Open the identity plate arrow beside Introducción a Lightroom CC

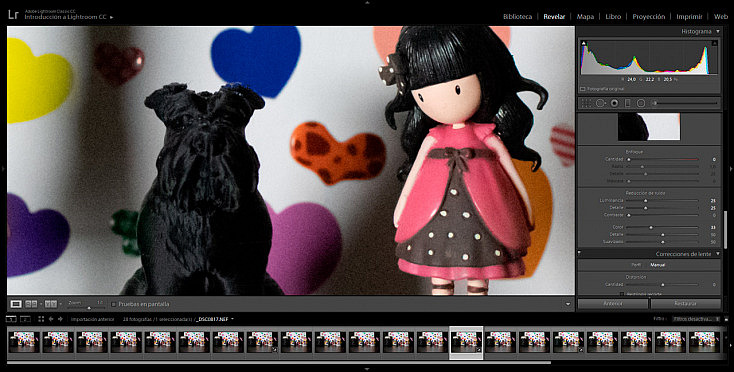tap(111, 17)
